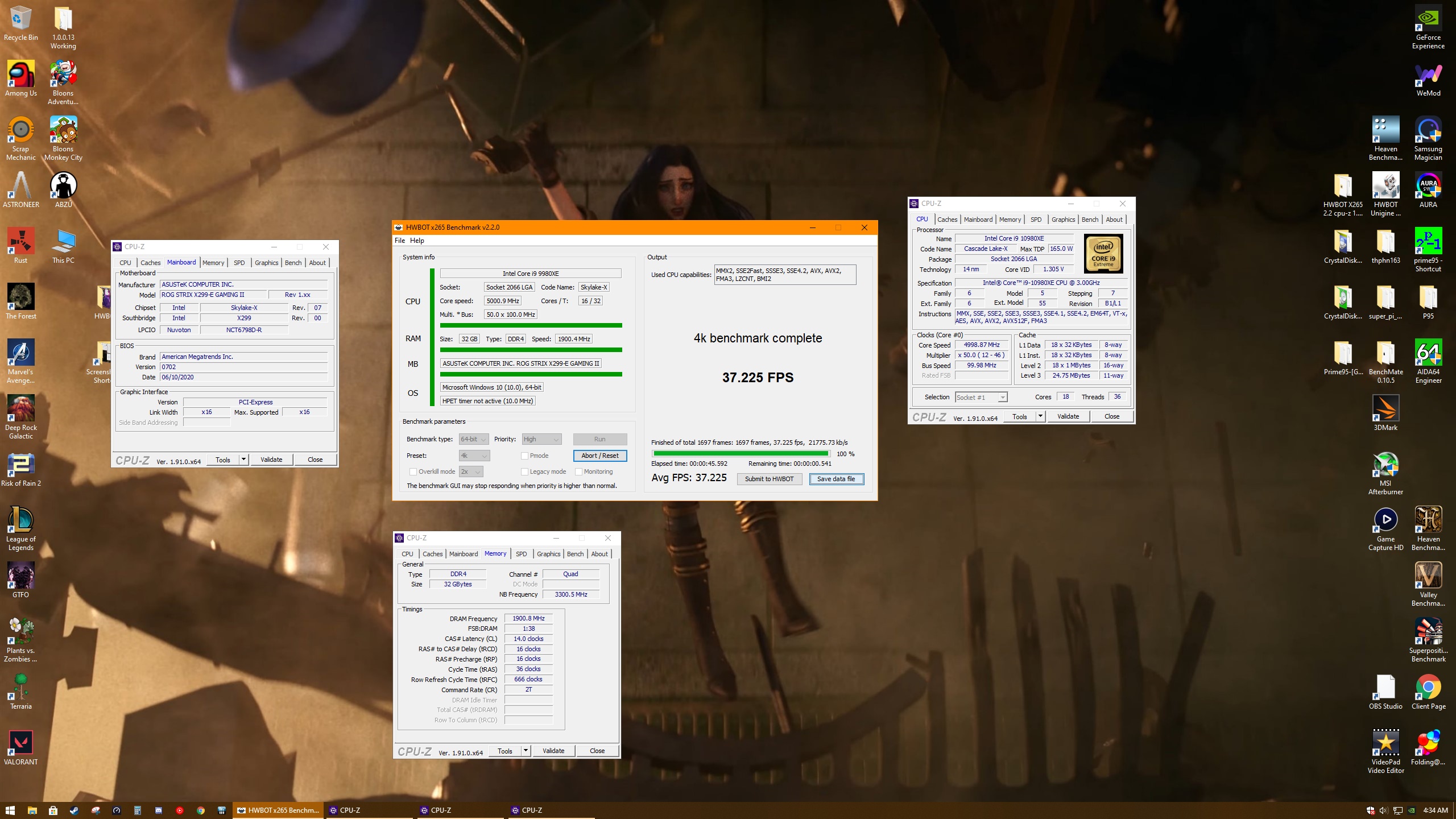The width and height of the screenshot is (1456, 819).
Task: Open Samsung Magician icon
Action: [x=1428, y=138]
